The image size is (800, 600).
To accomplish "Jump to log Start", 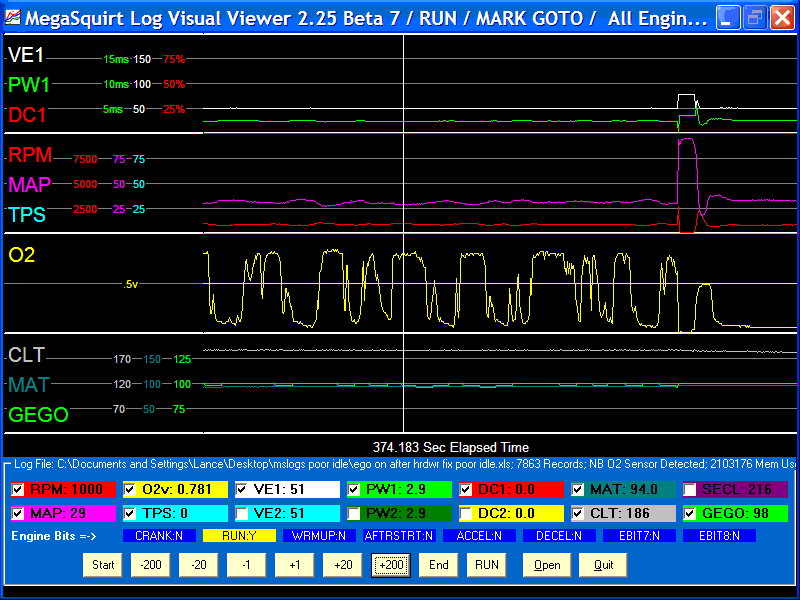I will [x=103, y=565].
